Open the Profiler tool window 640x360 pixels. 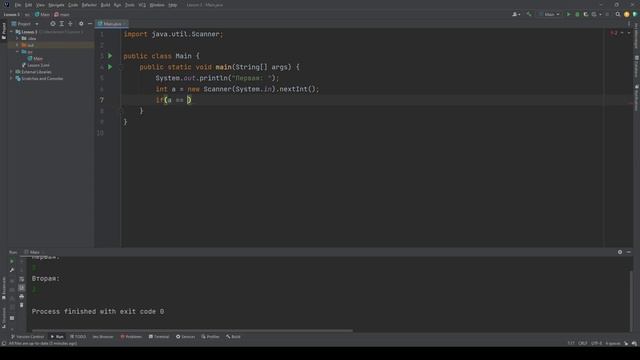[x=211, y=337]
